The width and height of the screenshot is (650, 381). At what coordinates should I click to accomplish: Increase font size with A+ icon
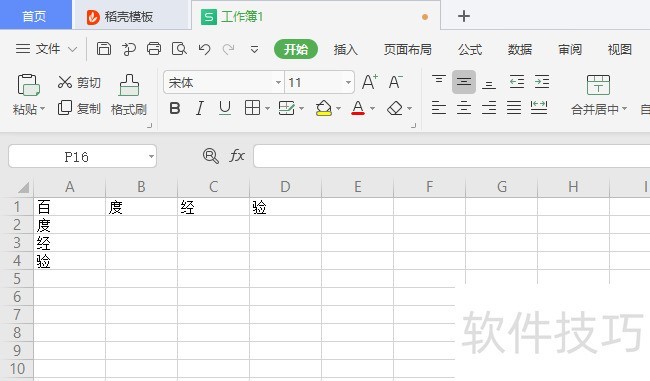370,82
